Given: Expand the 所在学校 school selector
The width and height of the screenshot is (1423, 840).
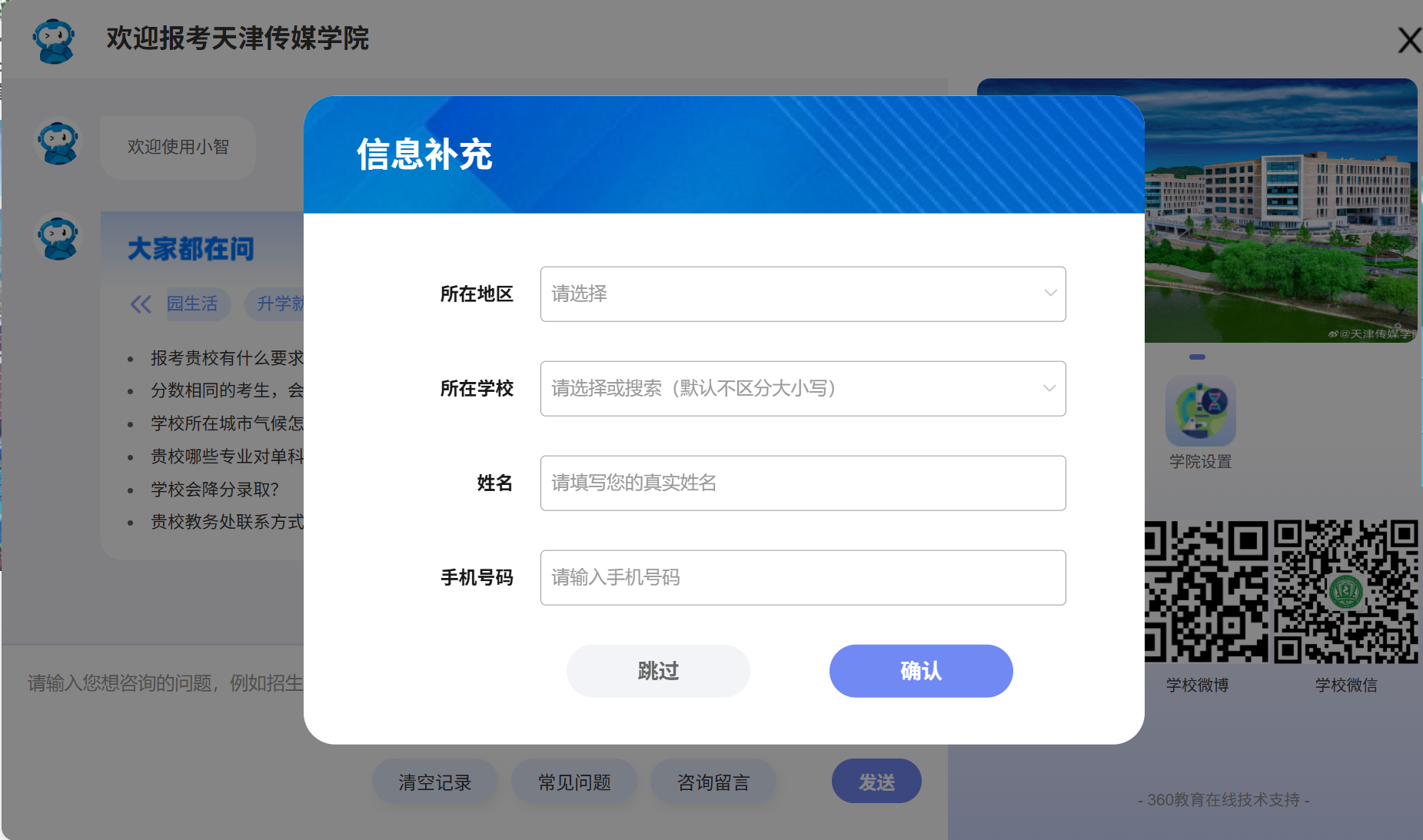Looking at the screenshot, I should coord(803,389).
